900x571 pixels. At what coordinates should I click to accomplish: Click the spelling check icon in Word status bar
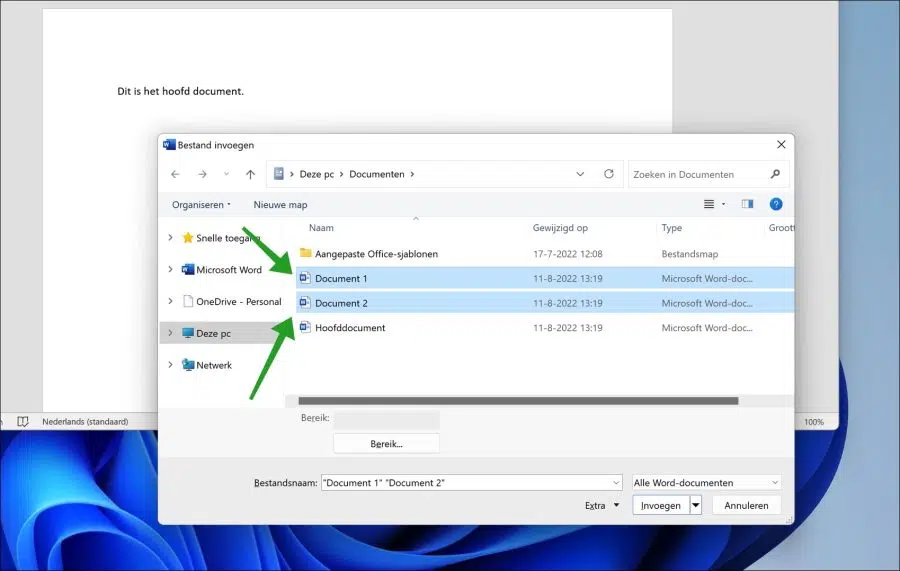point(22,422)
